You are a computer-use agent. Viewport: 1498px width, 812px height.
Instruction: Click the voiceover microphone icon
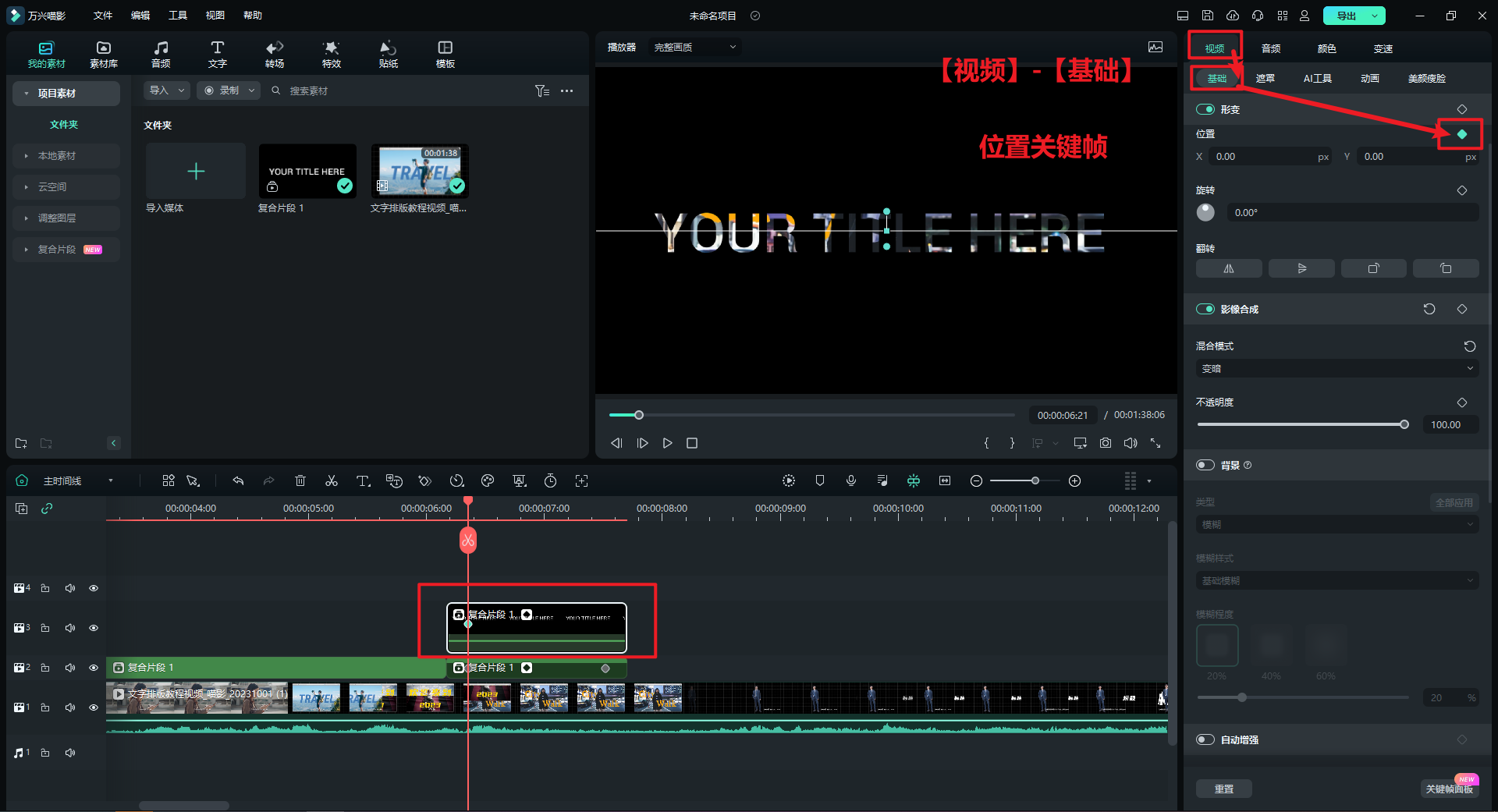click(x=851, y=481)
